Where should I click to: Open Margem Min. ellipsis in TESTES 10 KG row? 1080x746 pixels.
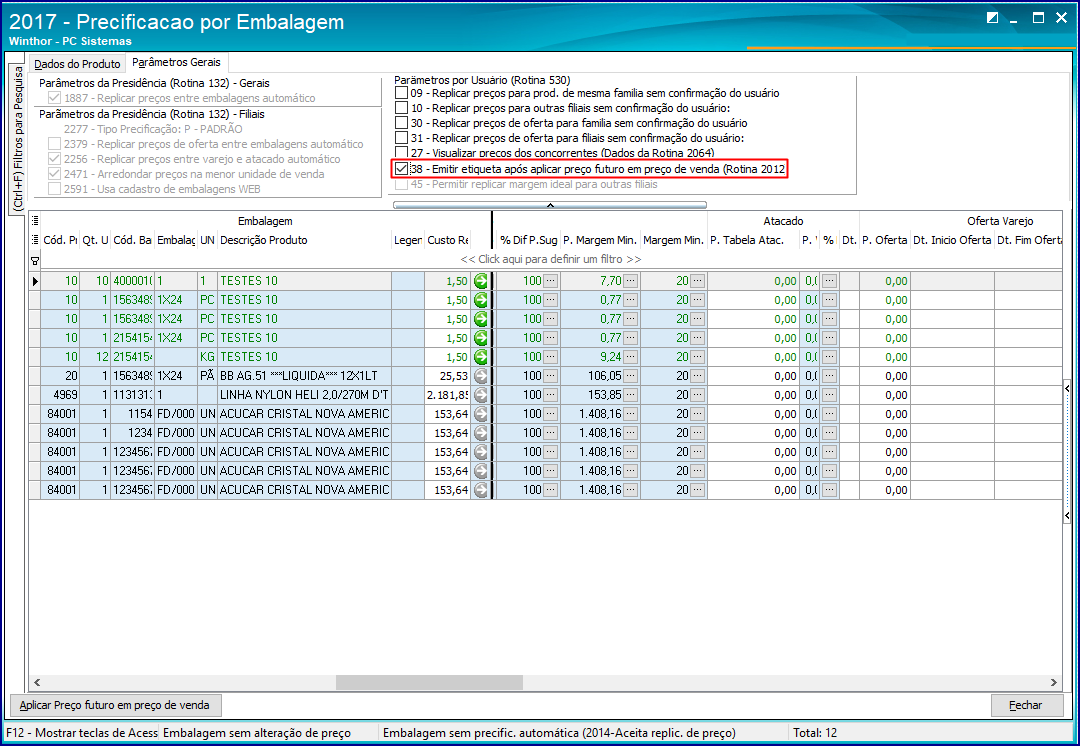tap(698, 357)
